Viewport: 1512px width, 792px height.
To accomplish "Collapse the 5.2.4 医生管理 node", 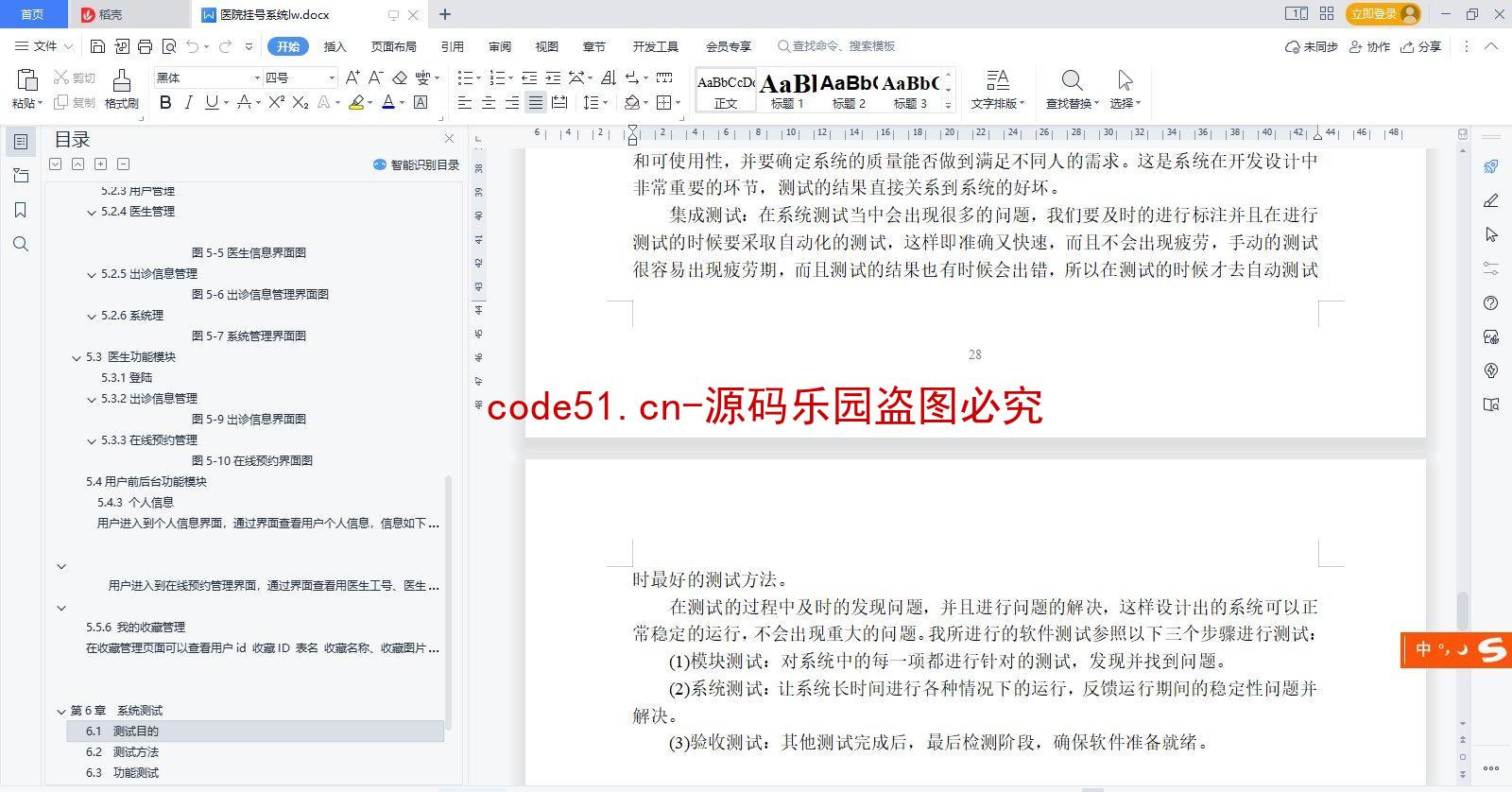I will tap(92, 212).
